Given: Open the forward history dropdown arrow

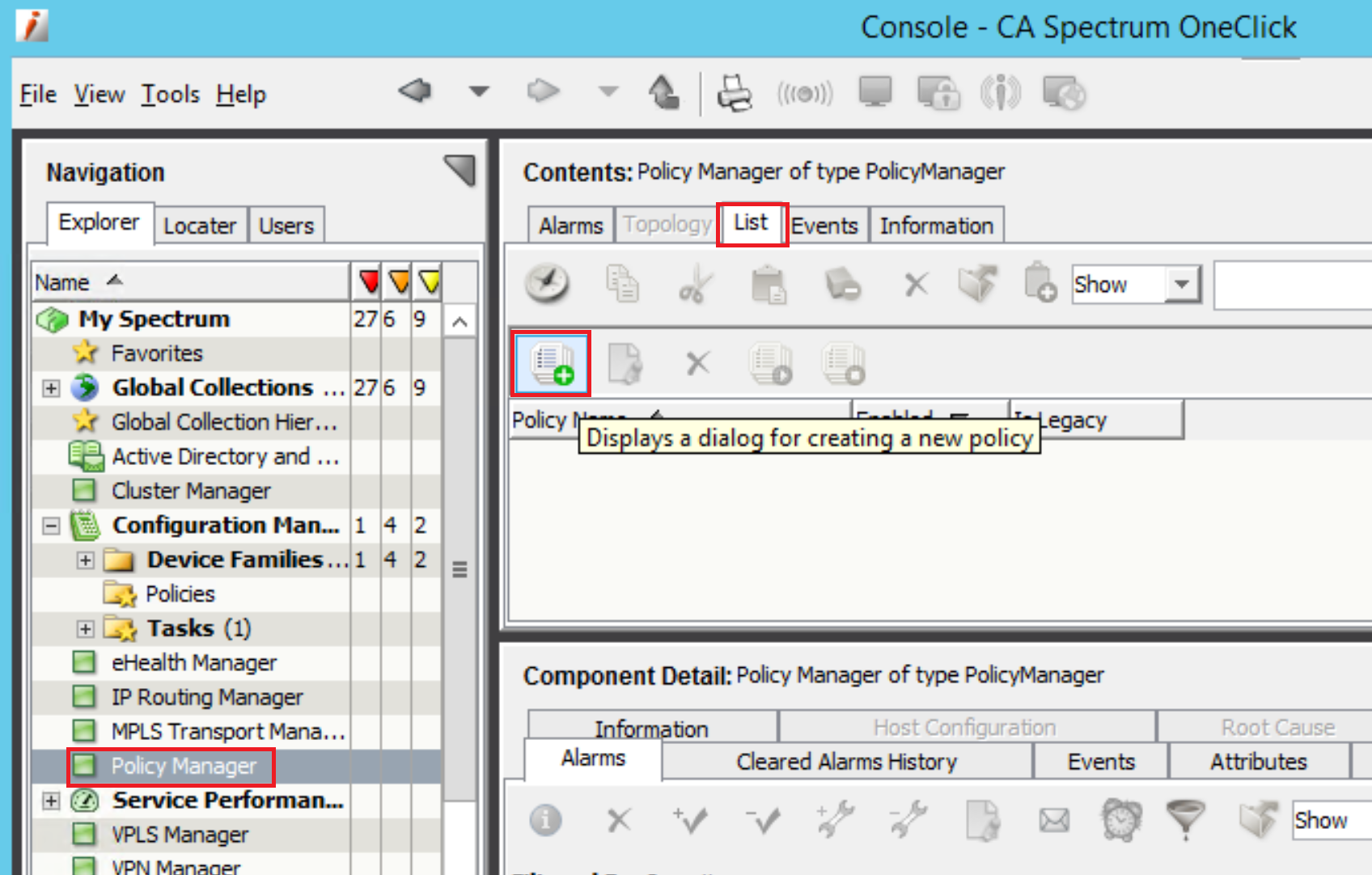Looking at the screenshot, I should [608, 91].
